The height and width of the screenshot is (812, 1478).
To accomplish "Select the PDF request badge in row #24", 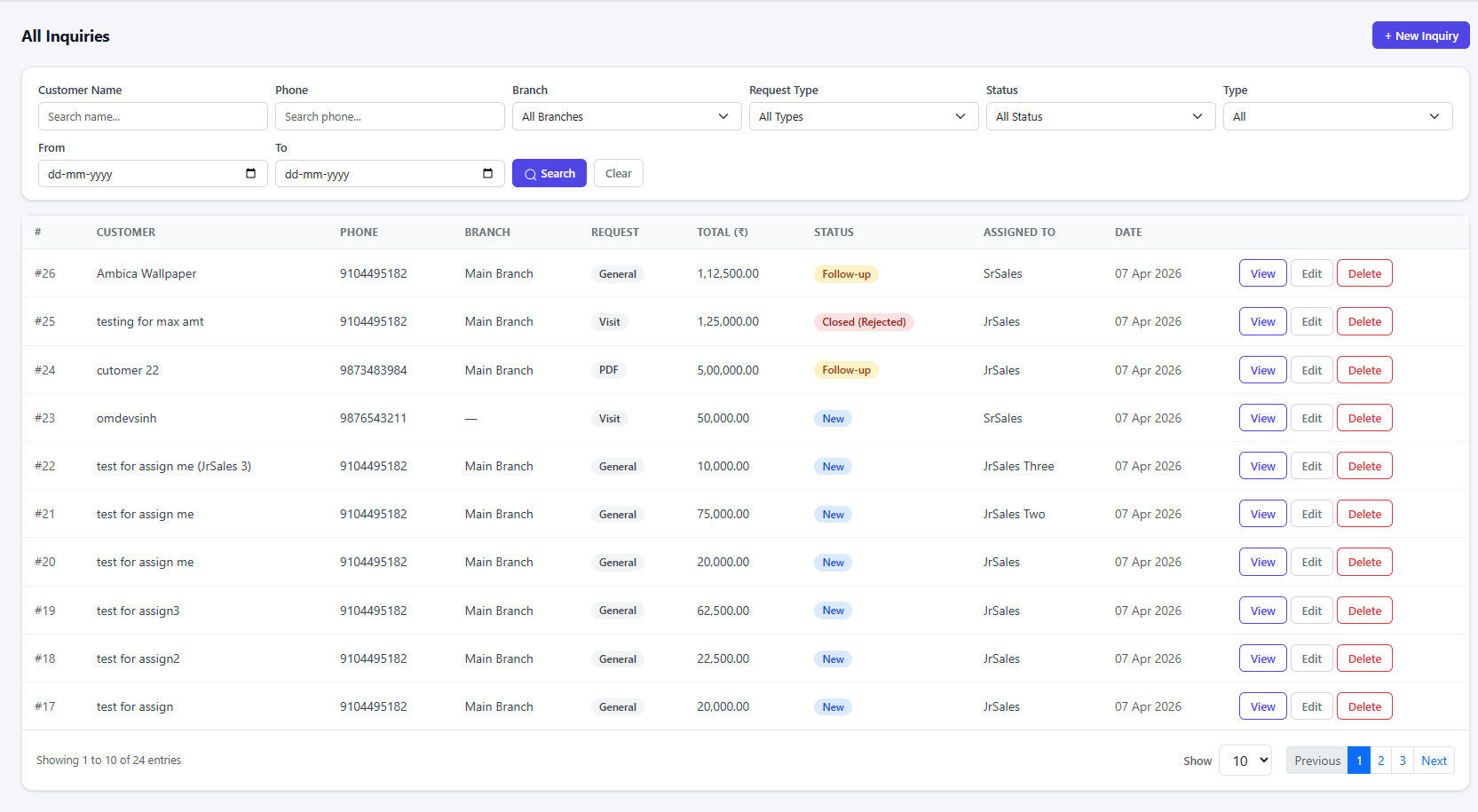I will [609, 370].
